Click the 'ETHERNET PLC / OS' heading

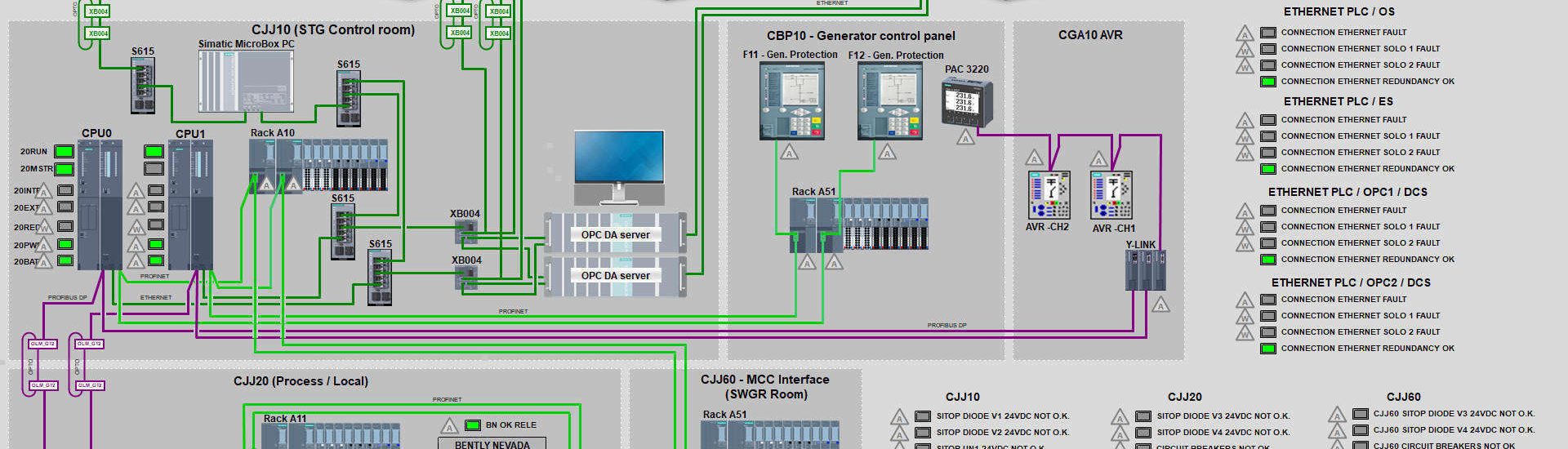click(1339, 11)
